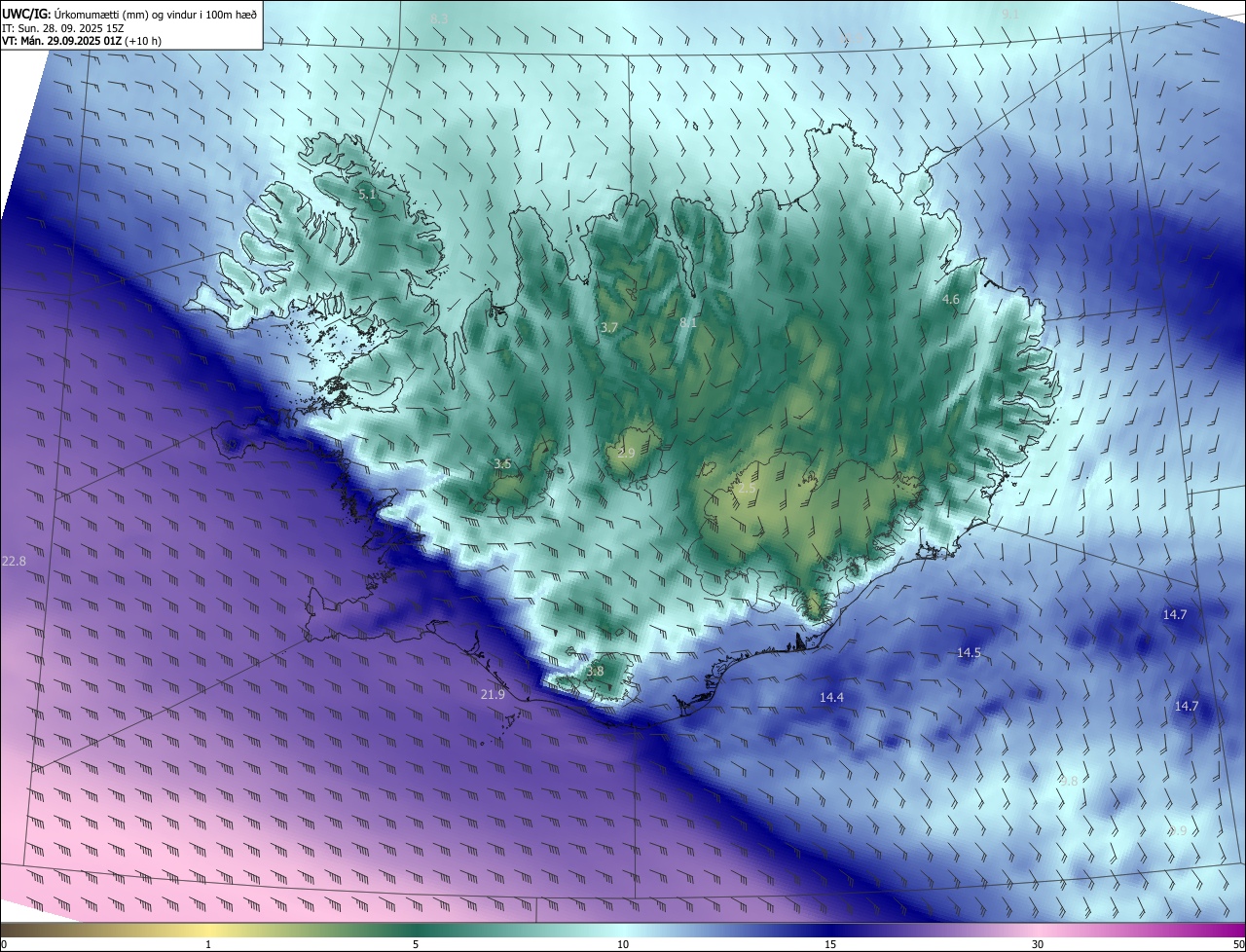This screenshot has height=952, width=1246.
Task: Click the 14.5 value label
Action: tap(969, 653)
